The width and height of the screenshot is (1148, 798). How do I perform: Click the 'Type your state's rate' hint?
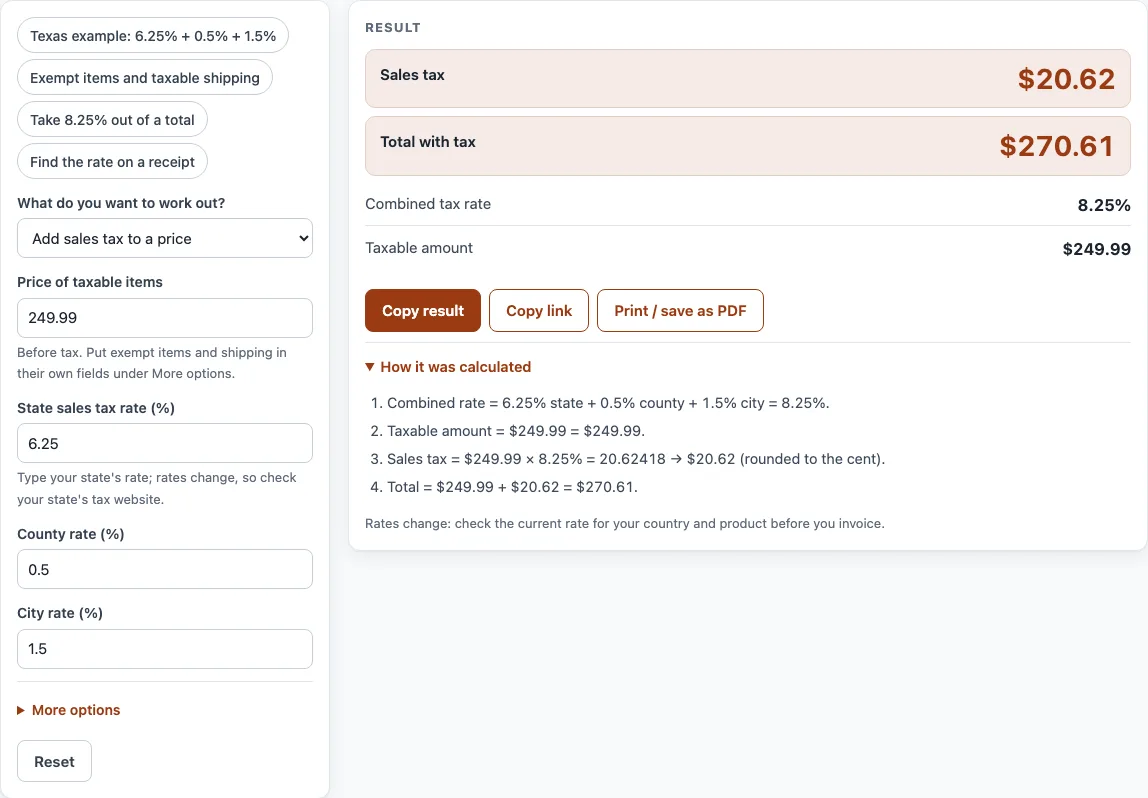[x=157, y=488]
